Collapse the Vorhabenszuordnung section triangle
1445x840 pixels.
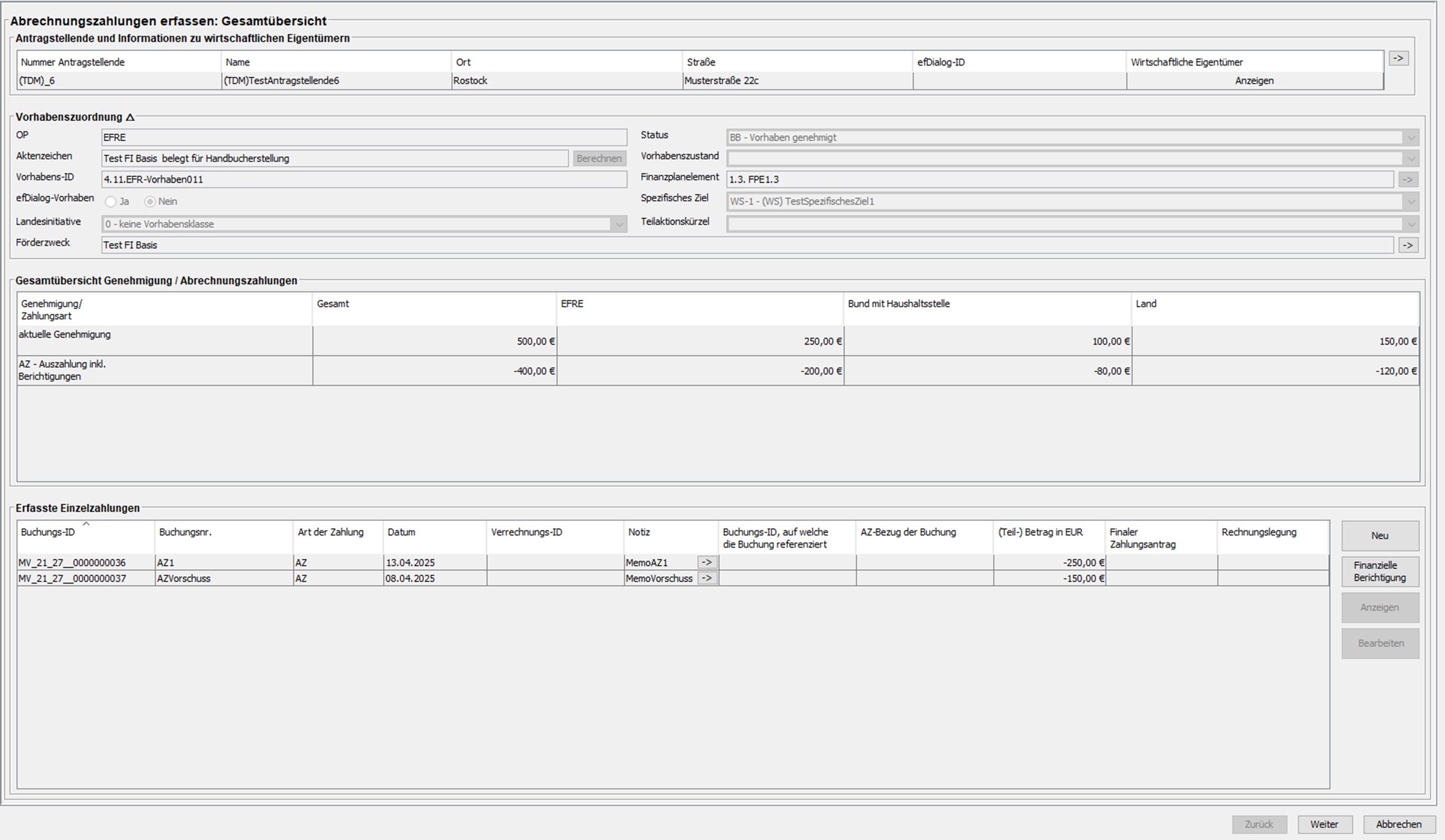pos(130,118)
